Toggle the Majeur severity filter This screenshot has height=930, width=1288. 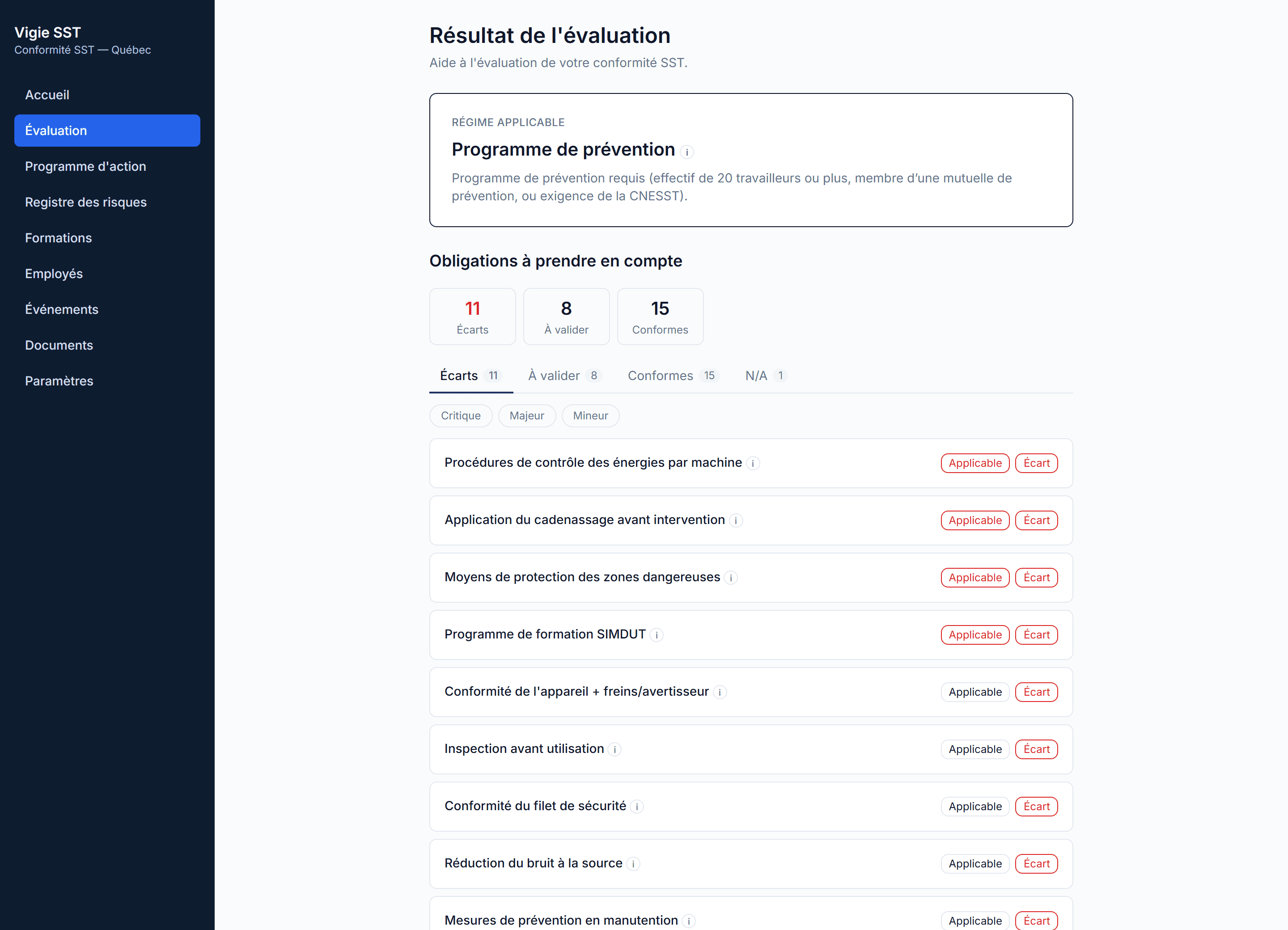tap(526, 416)
